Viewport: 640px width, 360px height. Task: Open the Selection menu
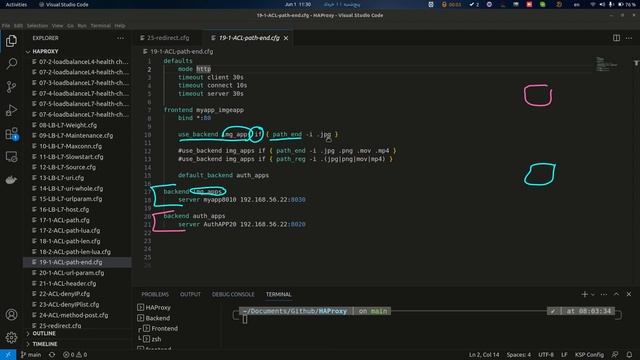click(x=37, y=25)
